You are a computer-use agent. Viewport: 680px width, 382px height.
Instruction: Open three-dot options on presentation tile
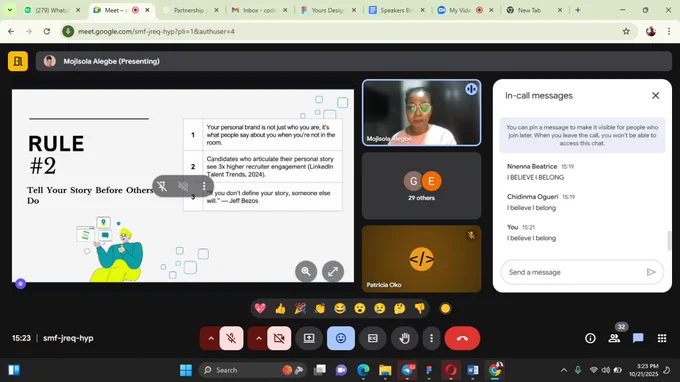[204, 186]
